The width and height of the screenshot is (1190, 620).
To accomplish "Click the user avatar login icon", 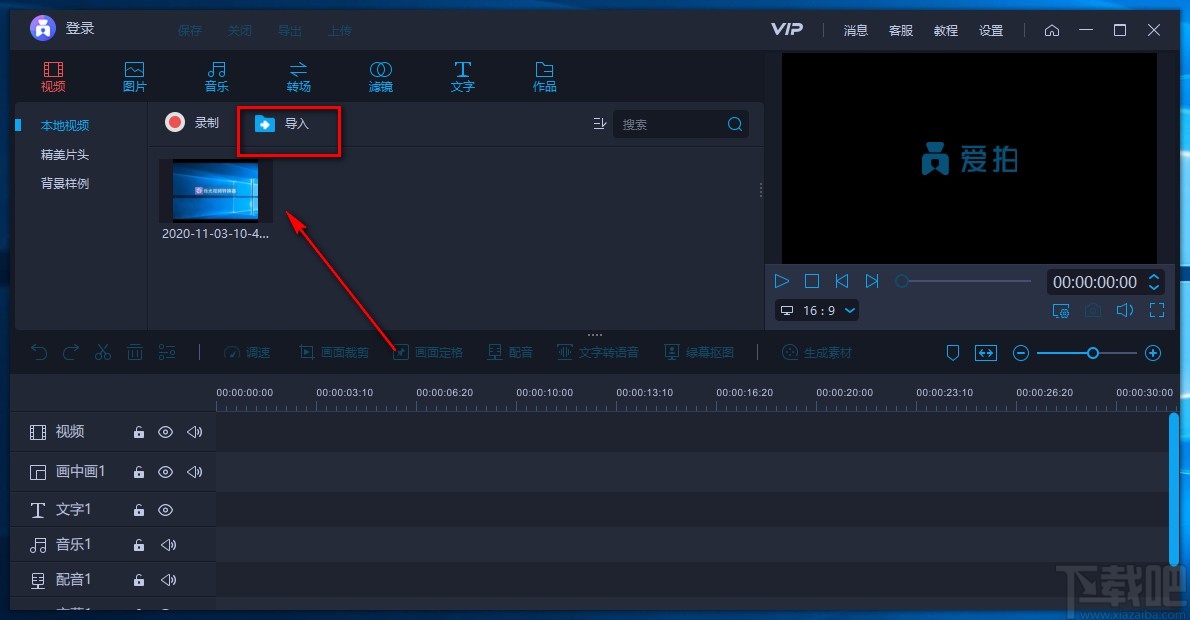I will [42, 28].
